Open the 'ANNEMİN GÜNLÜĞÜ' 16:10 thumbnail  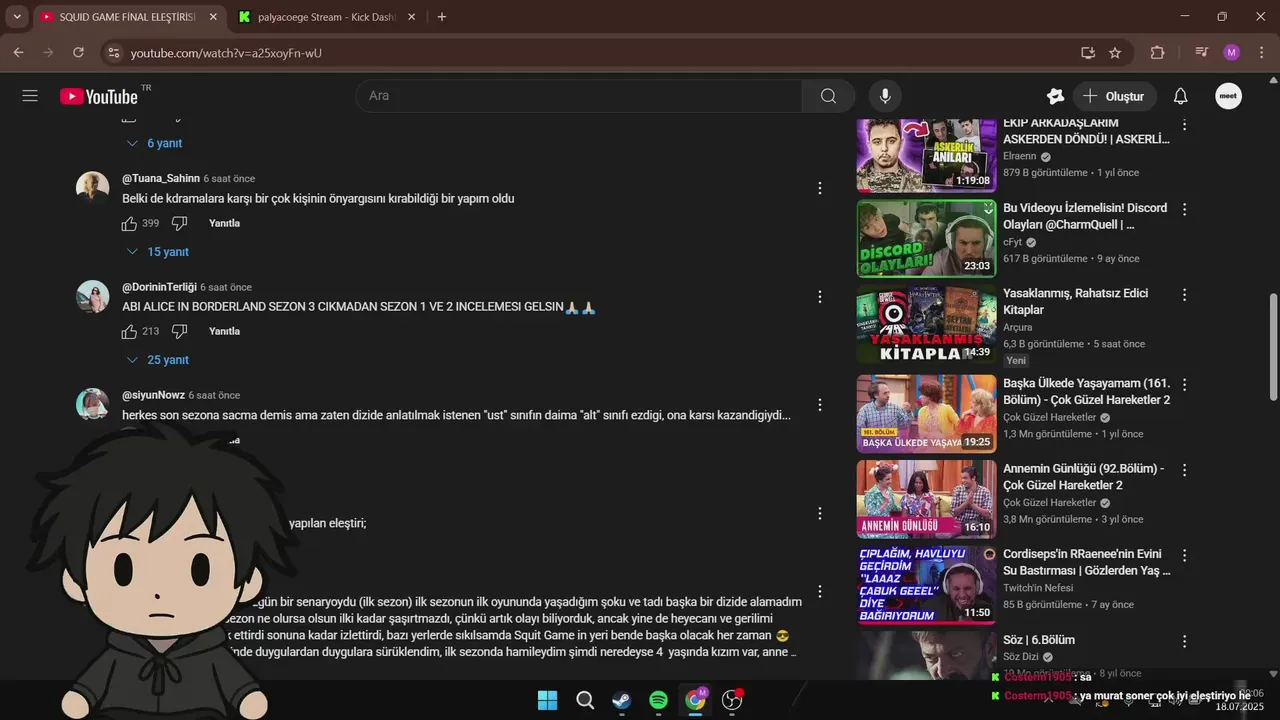pos(926,498)
